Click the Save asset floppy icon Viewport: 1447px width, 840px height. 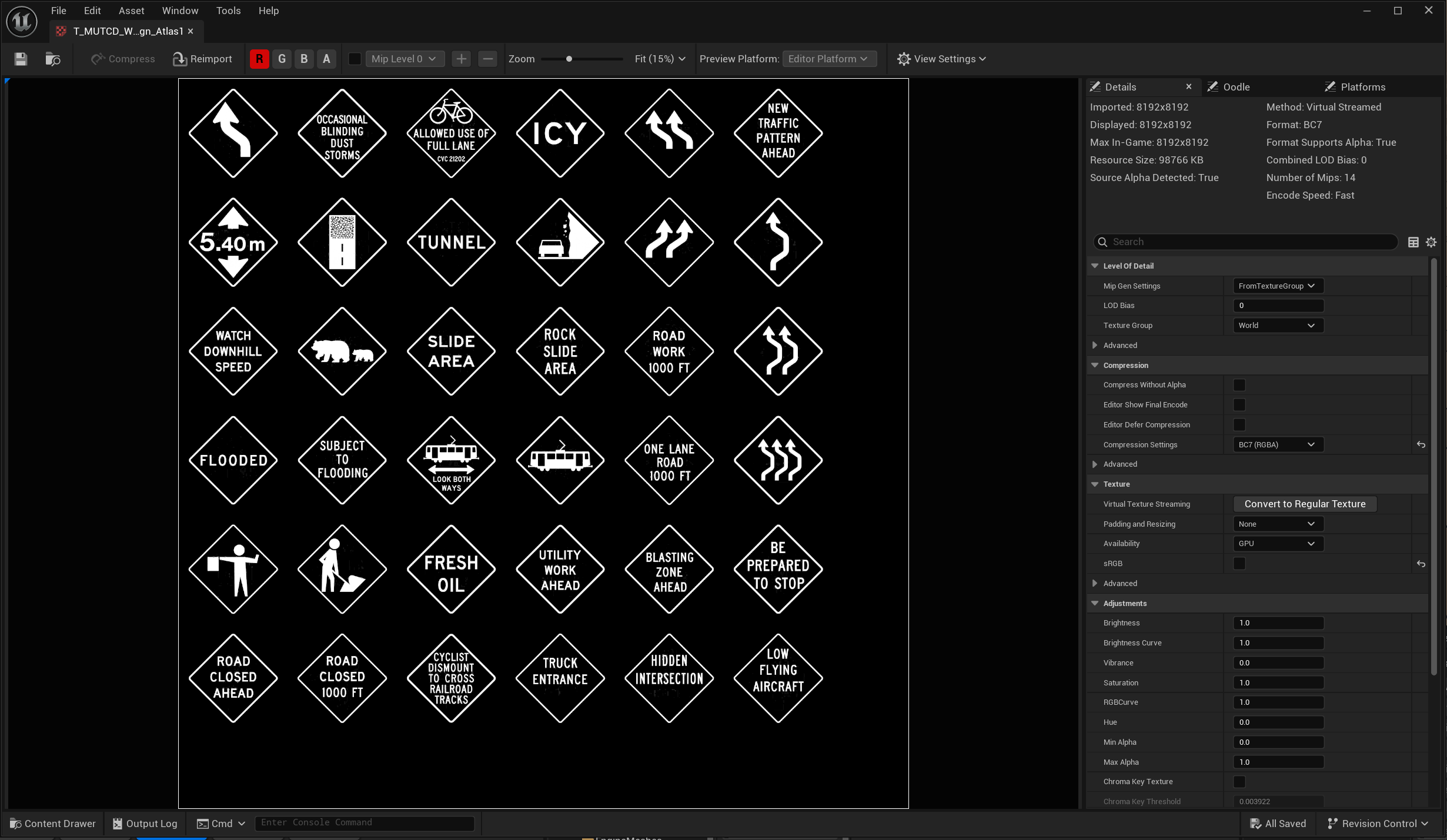pos(21,59)
